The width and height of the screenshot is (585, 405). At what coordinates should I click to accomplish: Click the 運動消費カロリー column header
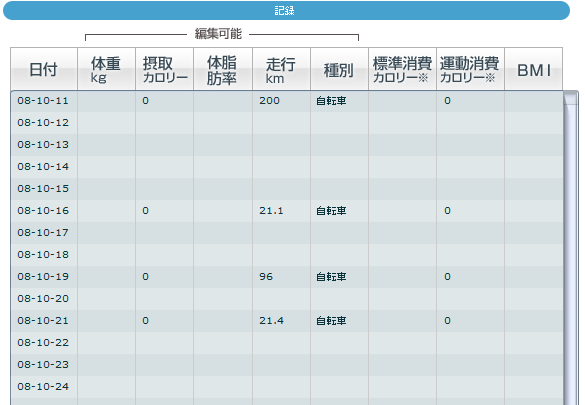click(x=470, y=69)
